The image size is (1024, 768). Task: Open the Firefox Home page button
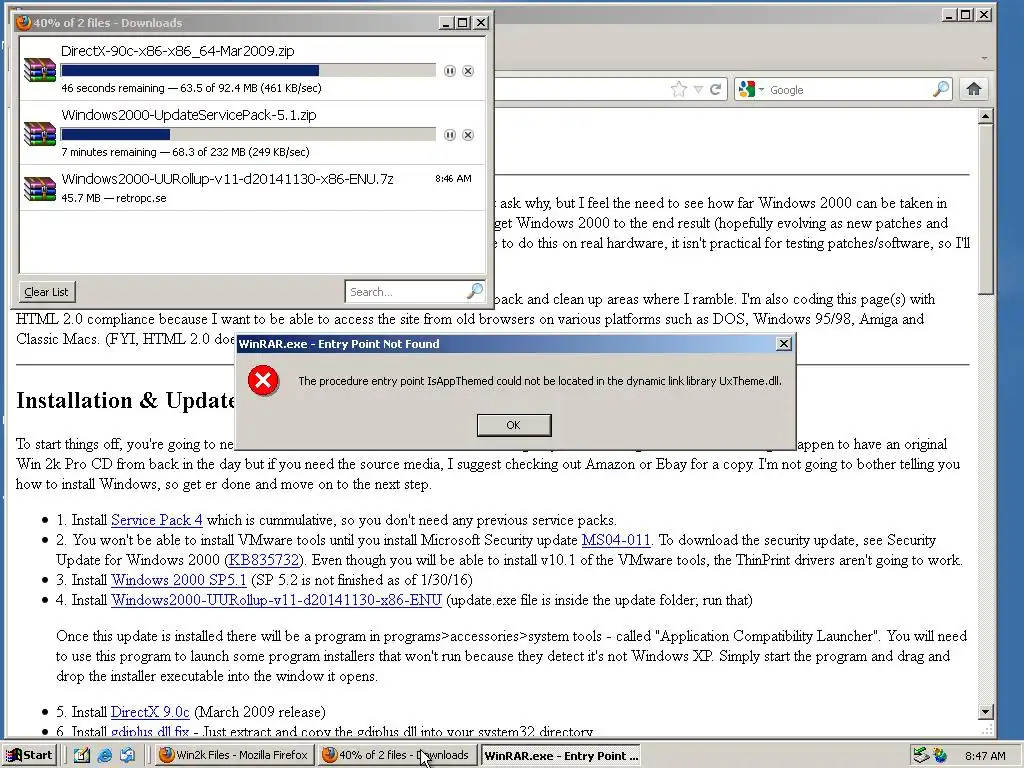point(974,89)
